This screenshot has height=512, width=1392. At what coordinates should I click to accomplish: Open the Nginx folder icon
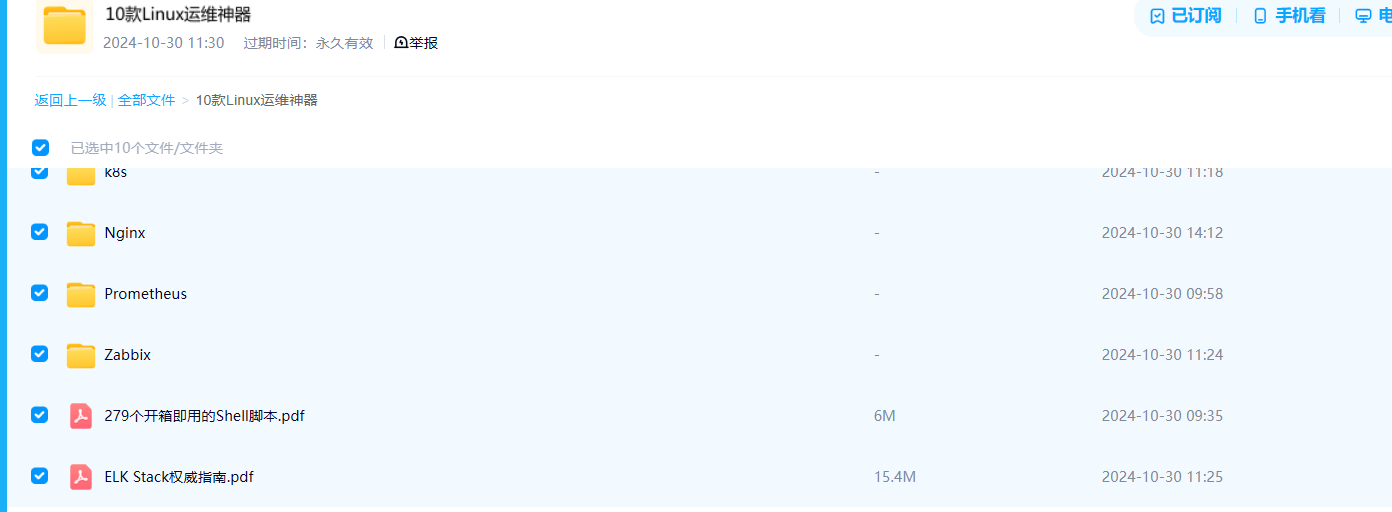click(81, 233)
